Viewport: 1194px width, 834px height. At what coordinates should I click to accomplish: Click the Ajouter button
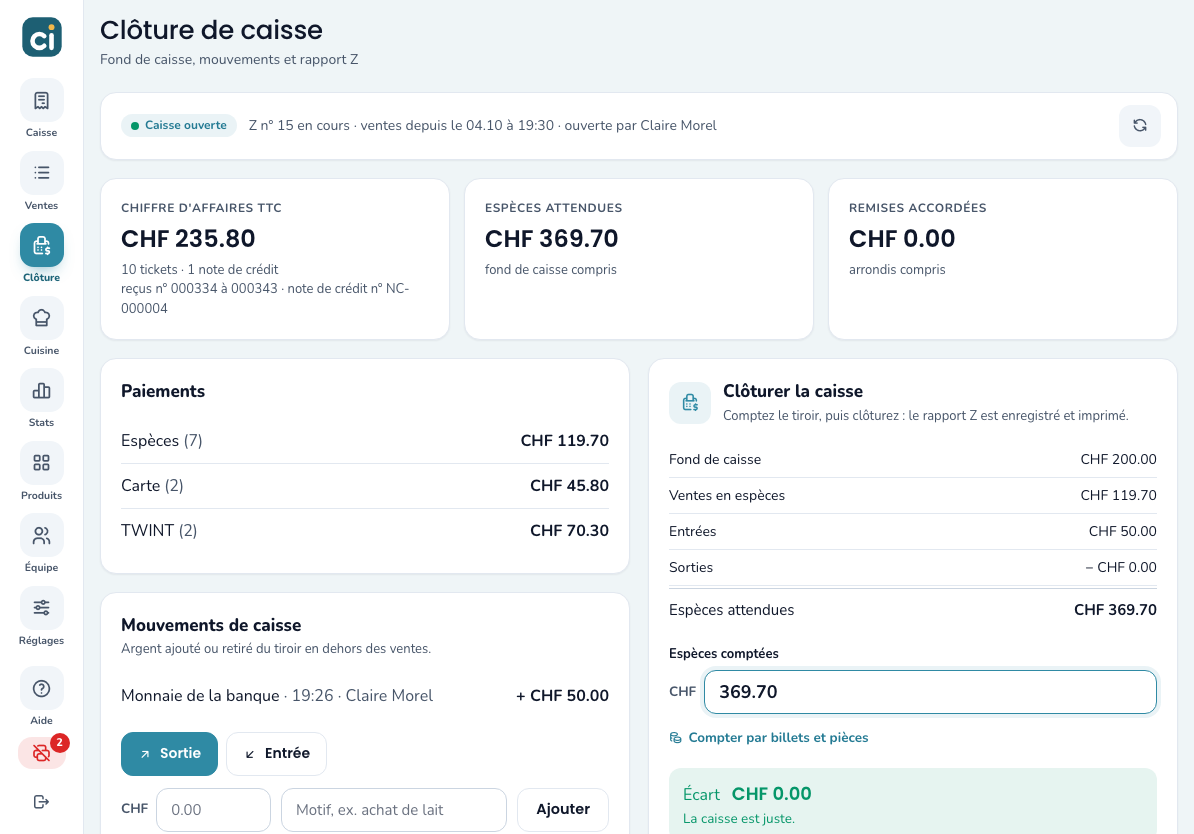pos(563,810)
